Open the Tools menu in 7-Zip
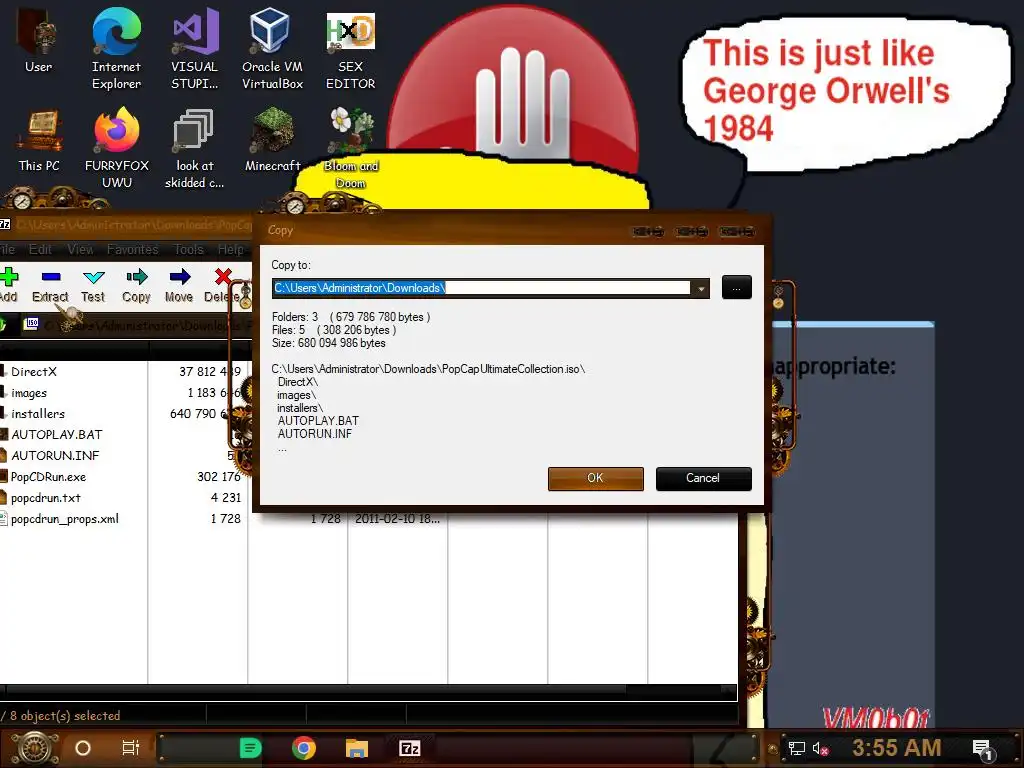 coord(189,249)
